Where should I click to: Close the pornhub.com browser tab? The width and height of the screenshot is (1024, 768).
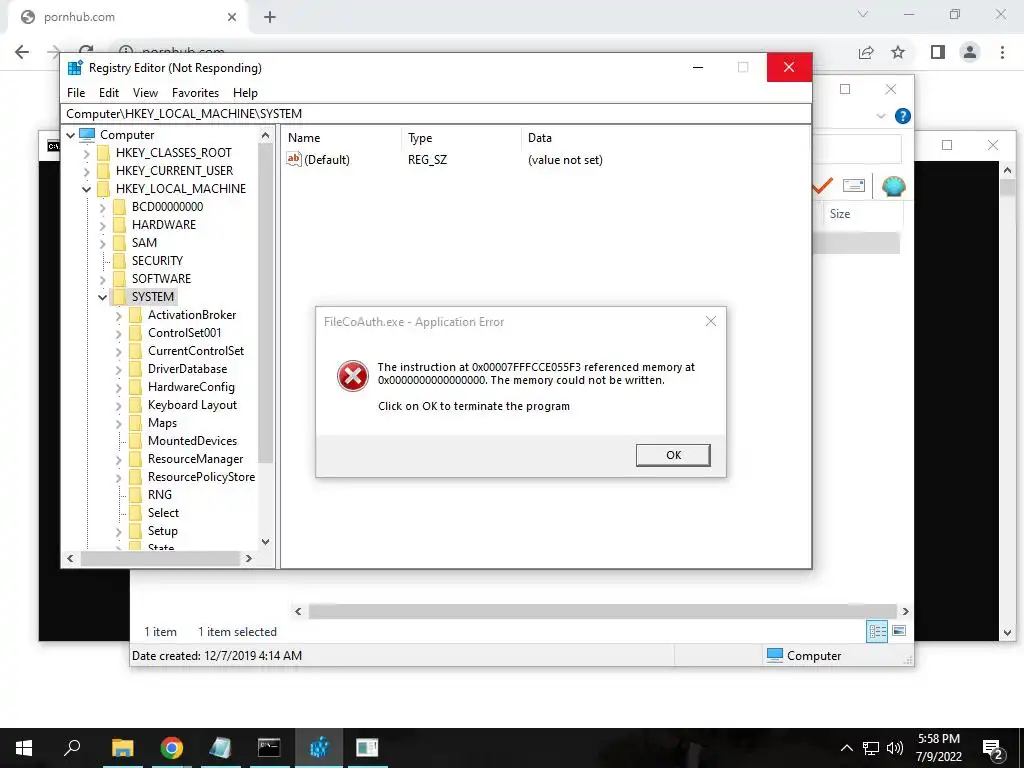[x=232, y=17]
